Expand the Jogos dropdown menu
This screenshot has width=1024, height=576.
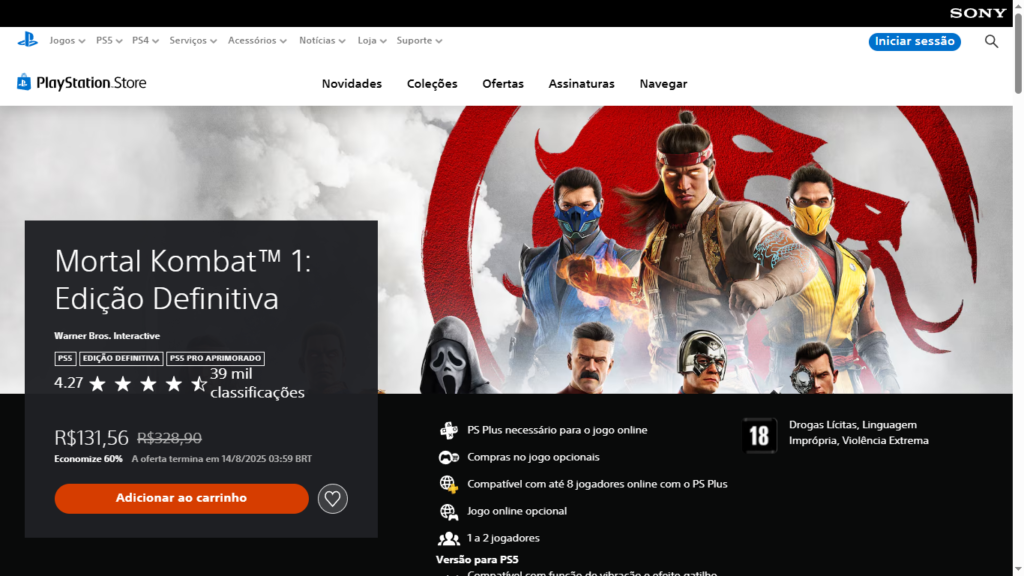(x=67, y=40)
